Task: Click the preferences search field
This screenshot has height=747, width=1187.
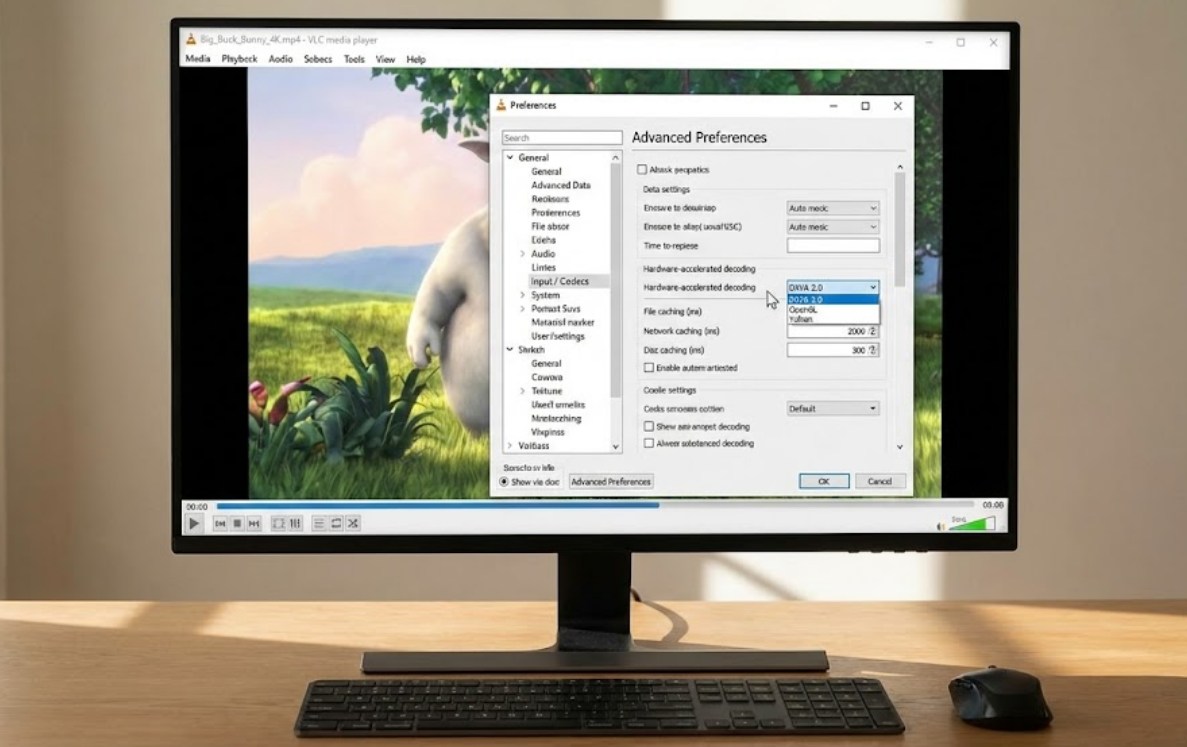Action: (561, 137)
